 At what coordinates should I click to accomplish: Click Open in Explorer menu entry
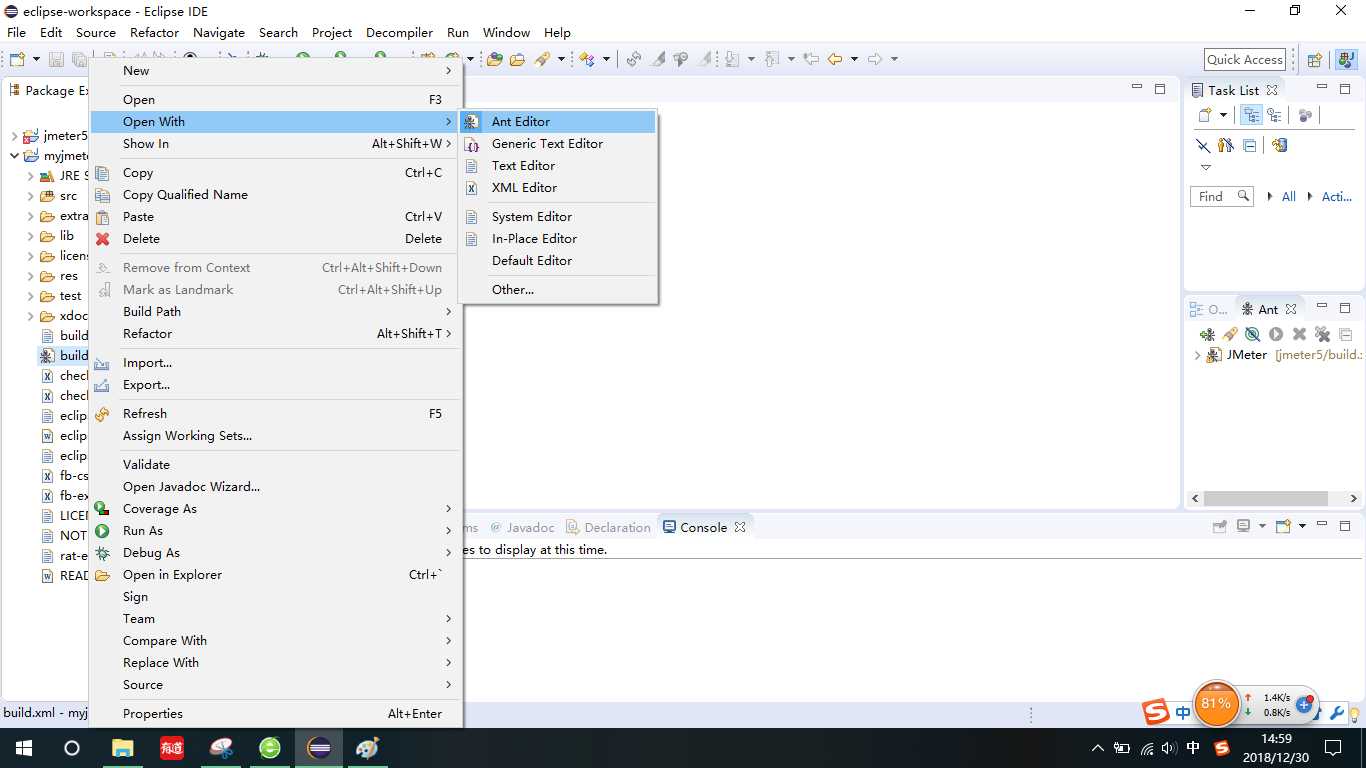[x=275, y=574]
